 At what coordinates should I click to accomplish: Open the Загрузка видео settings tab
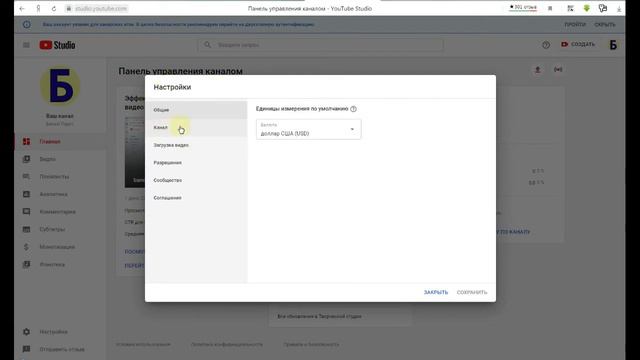(196, 145)
